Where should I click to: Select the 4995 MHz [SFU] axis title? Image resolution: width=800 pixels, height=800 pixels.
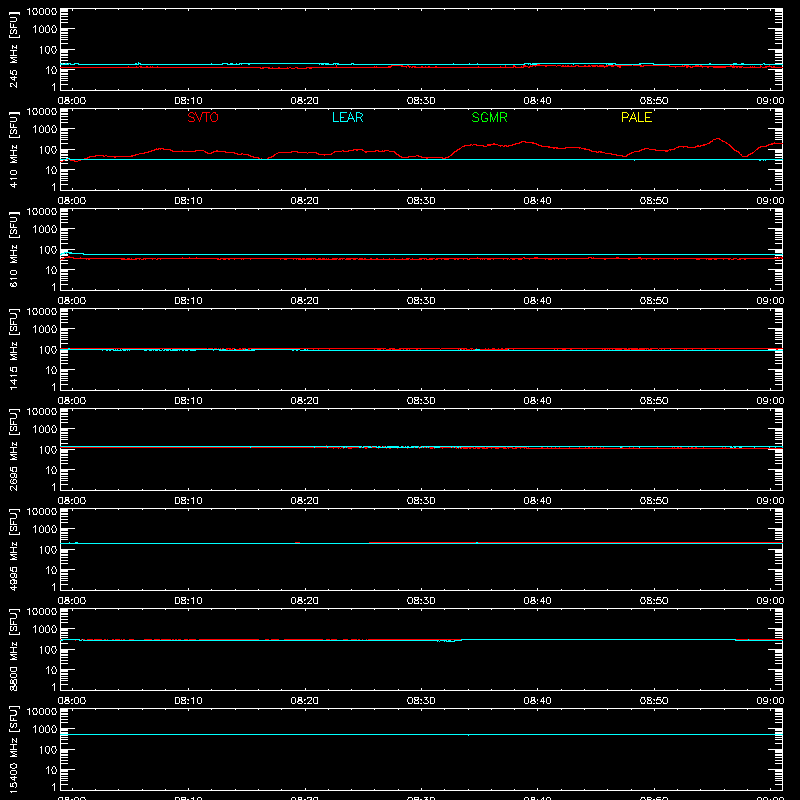13,549
